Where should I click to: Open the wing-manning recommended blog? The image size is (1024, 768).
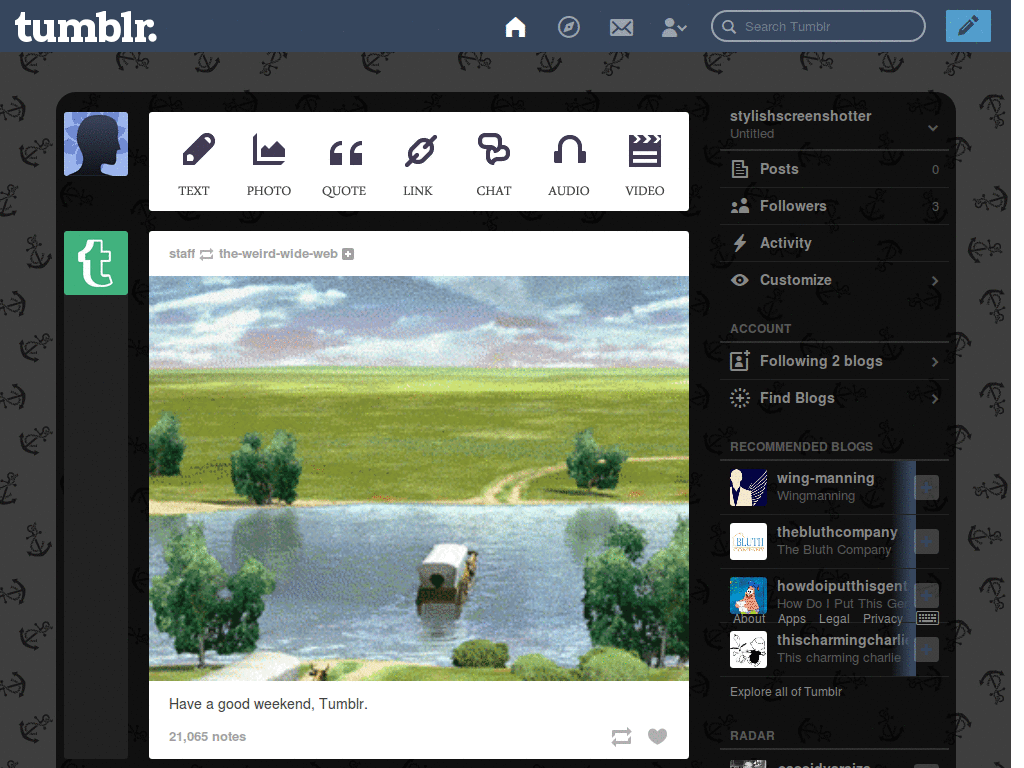click(x=825, y=479)
